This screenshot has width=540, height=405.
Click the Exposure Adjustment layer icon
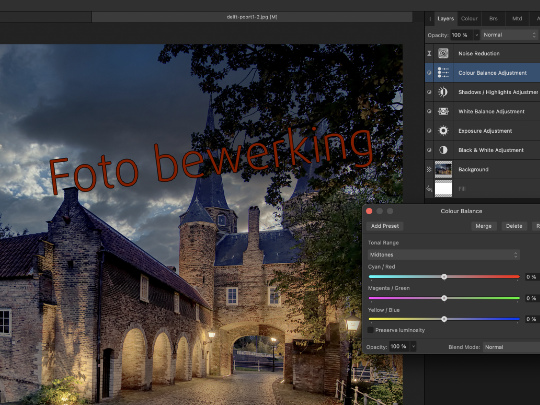click(443, 131)
